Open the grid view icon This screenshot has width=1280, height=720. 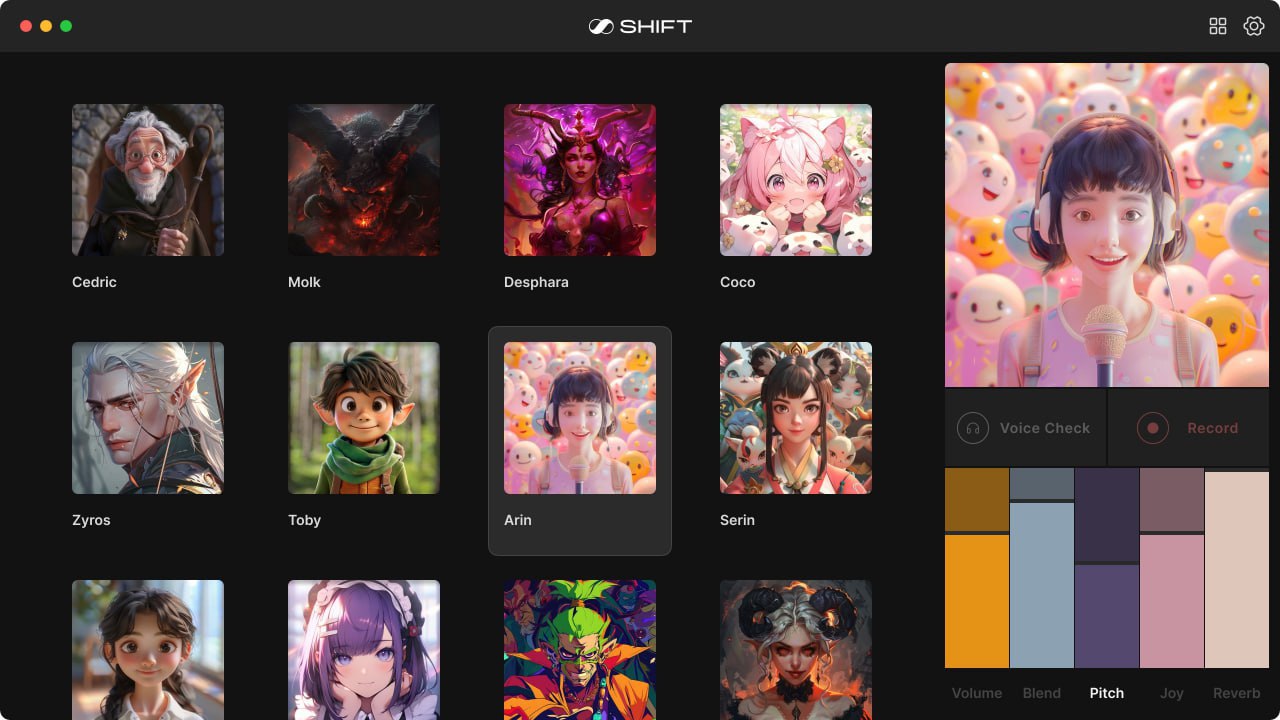[1217, 27]
